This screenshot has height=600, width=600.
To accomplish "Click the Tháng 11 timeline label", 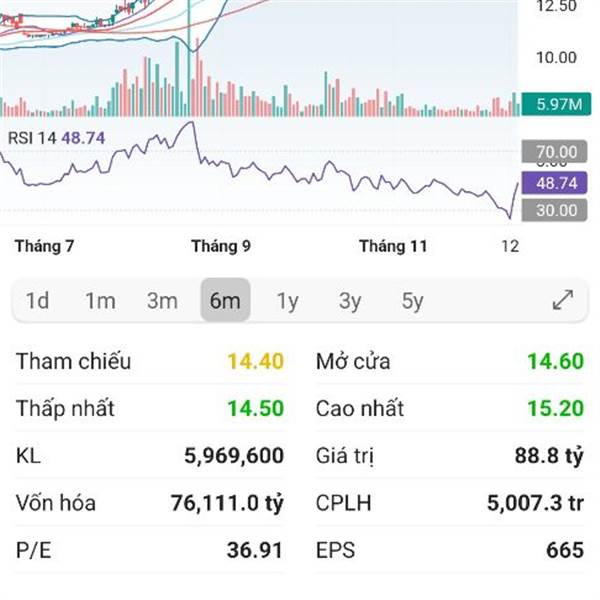I will [393, 246].
